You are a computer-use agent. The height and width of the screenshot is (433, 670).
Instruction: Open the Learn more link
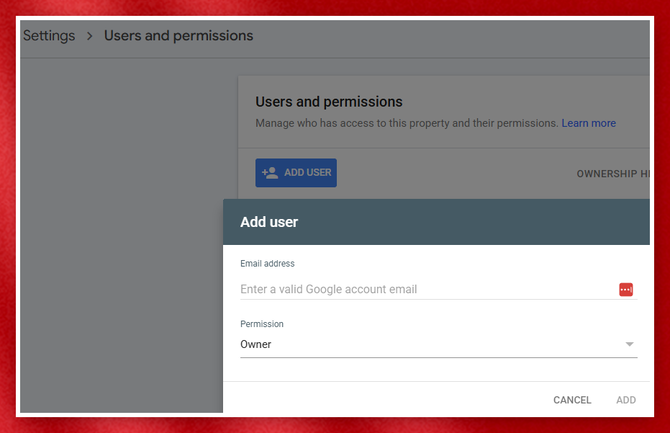click(x=588, y=123)
